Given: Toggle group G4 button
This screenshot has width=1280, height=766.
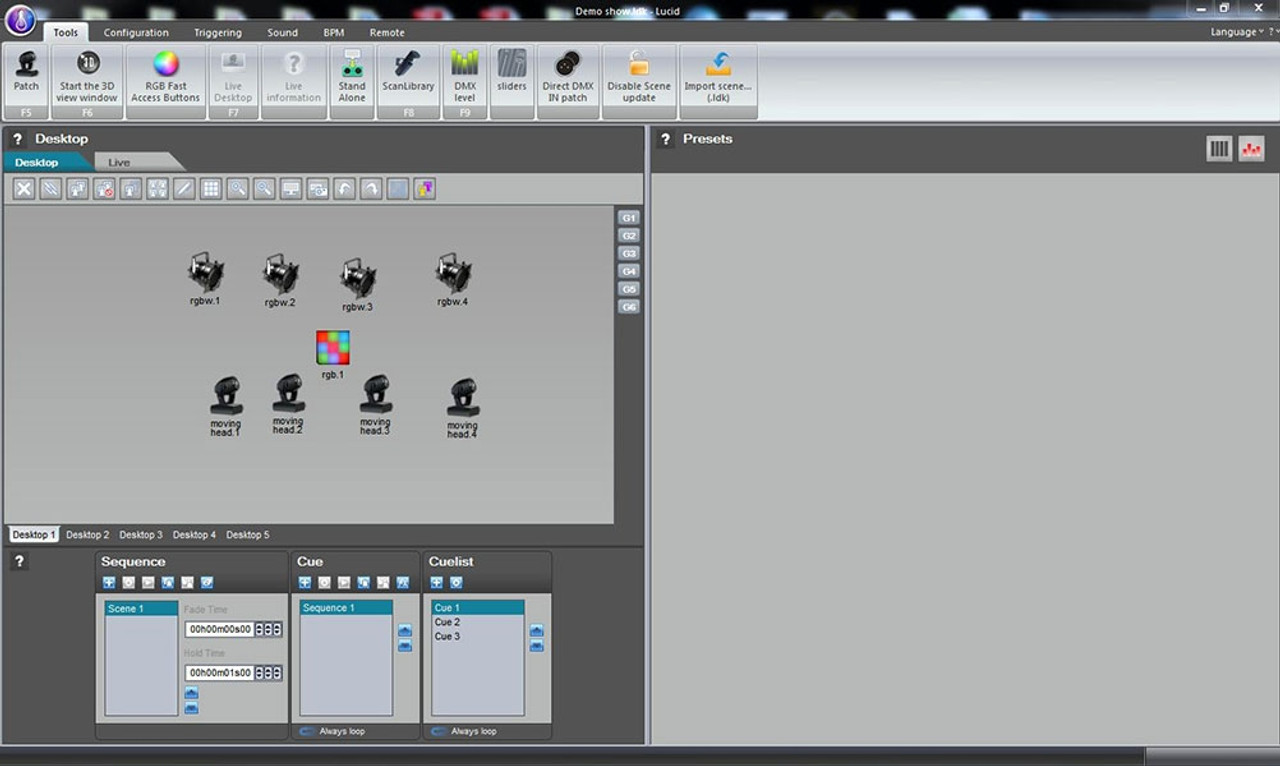Looking at the screenshot, I should [x=628, y=271].
